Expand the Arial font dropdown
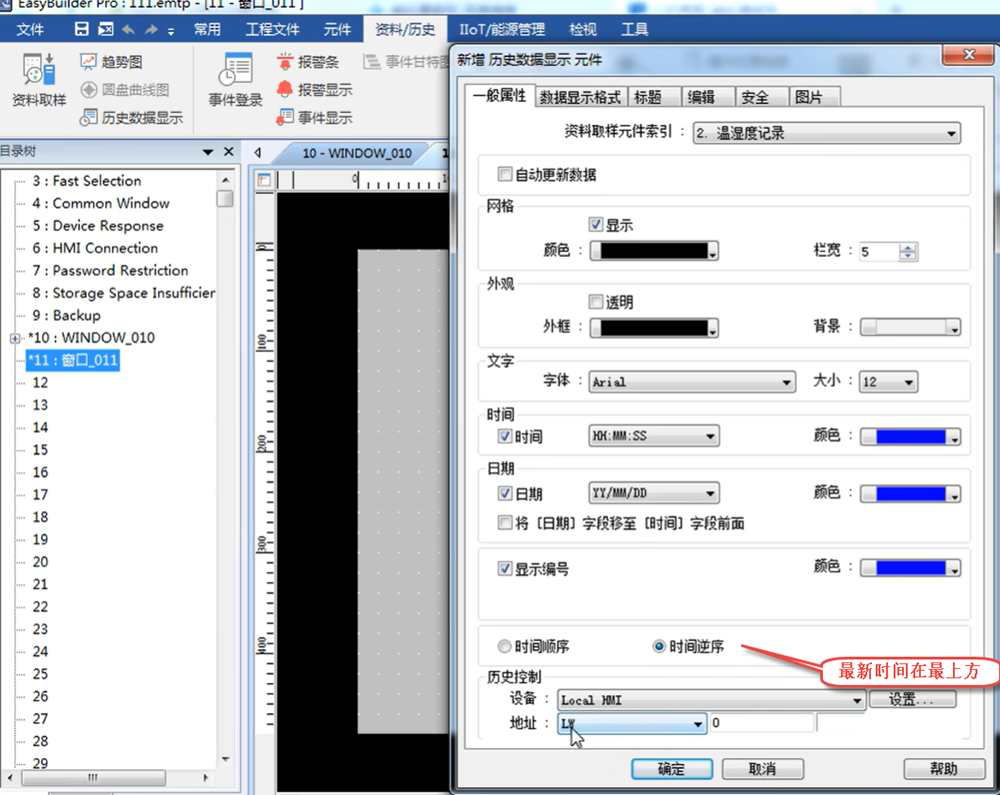This screenshot has width=1000, height=795. tap(691, 382)
